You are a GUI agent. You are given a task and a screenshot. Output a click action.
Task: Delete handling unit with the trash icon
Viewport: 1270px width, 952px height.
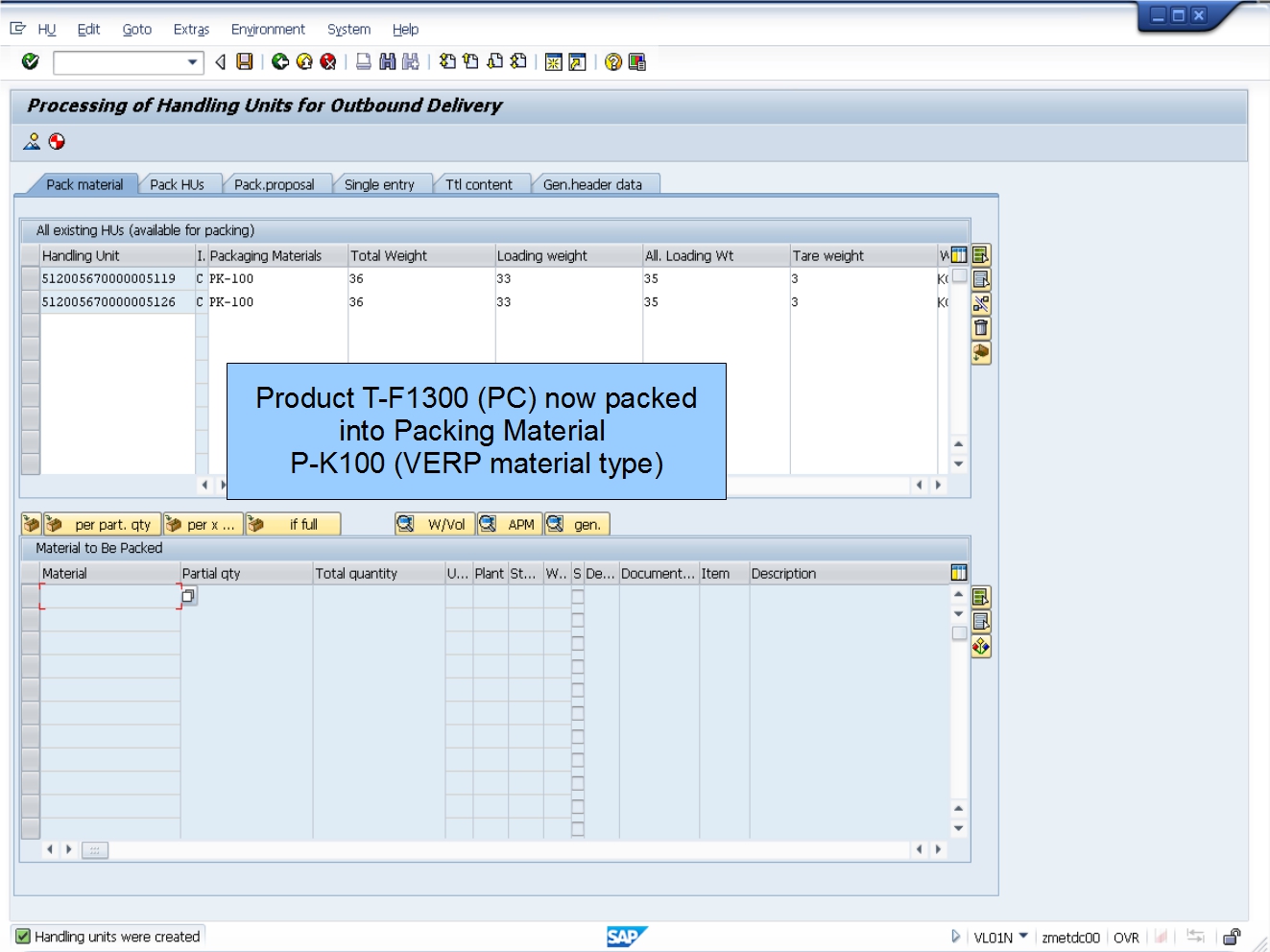pos(981,328)
